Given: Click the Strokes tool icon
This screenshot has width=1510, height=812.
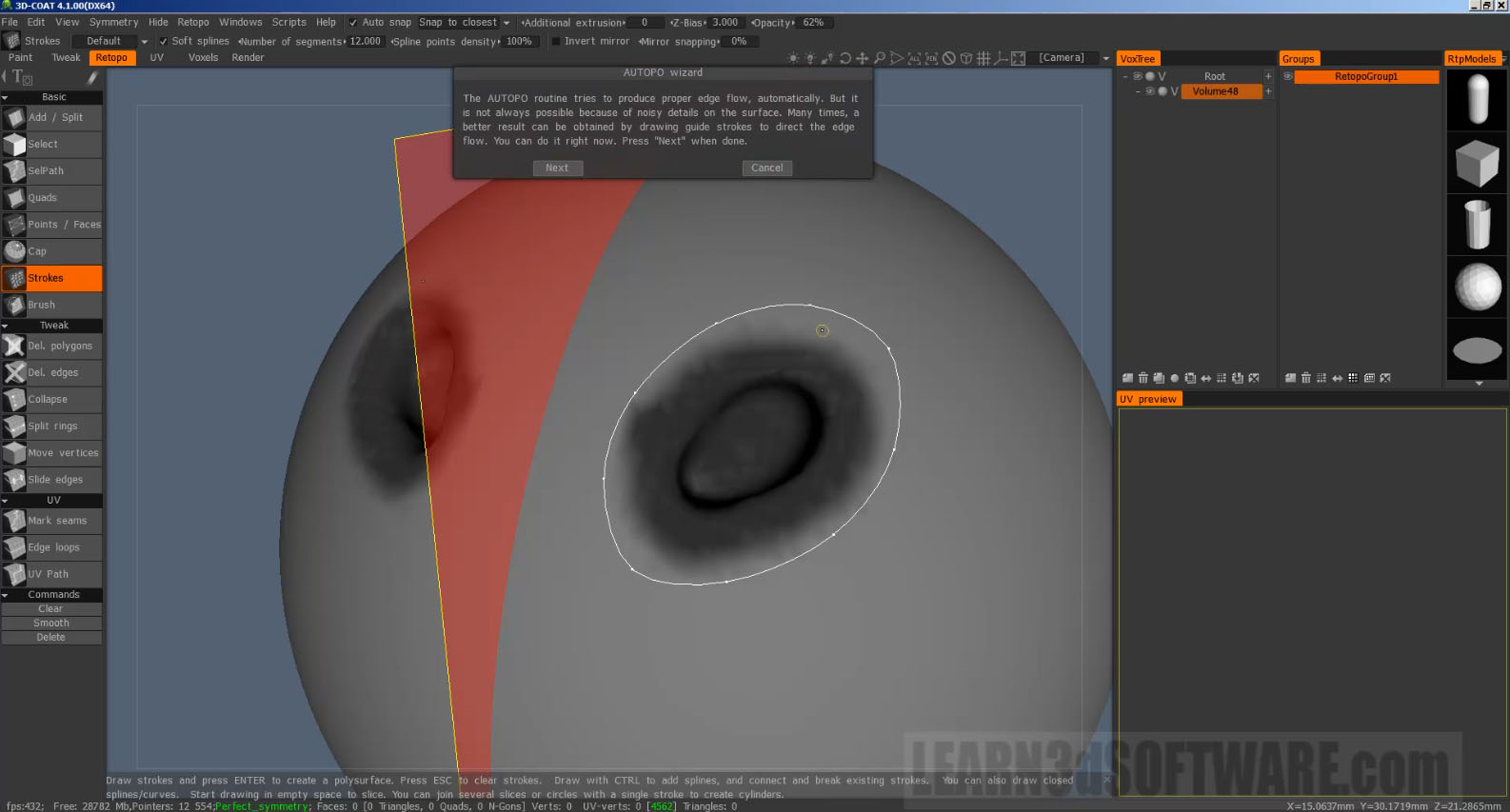Looking at the screenshot, I should pos(14,278).
